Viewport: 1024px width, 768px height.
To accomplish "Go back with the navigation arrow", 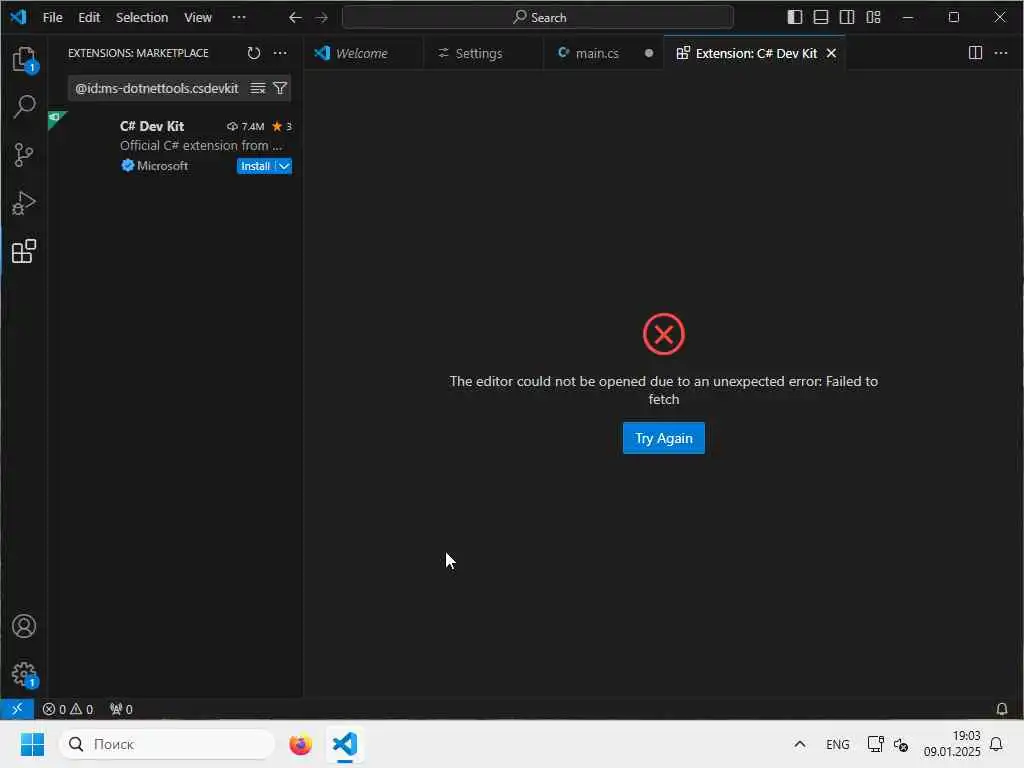I will tap(295, 18).
